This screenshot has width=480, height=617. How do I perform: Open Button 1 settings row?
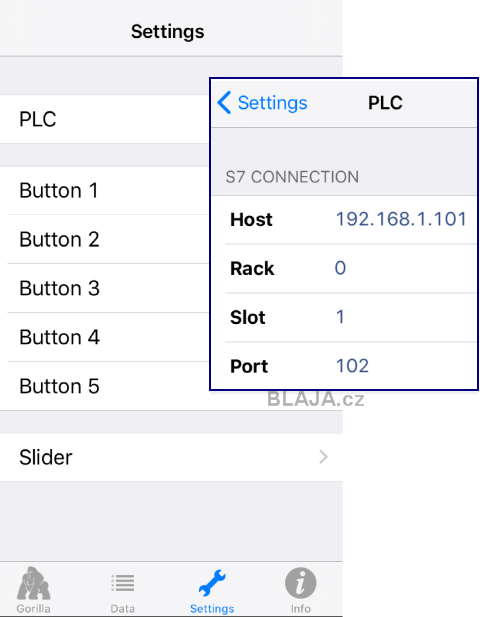pos(104,190)
